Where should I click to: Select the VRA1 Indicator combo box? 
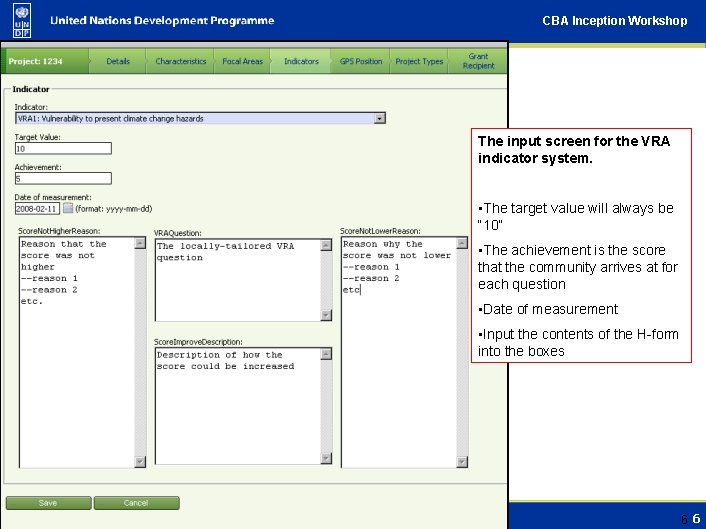click(200, 118)
